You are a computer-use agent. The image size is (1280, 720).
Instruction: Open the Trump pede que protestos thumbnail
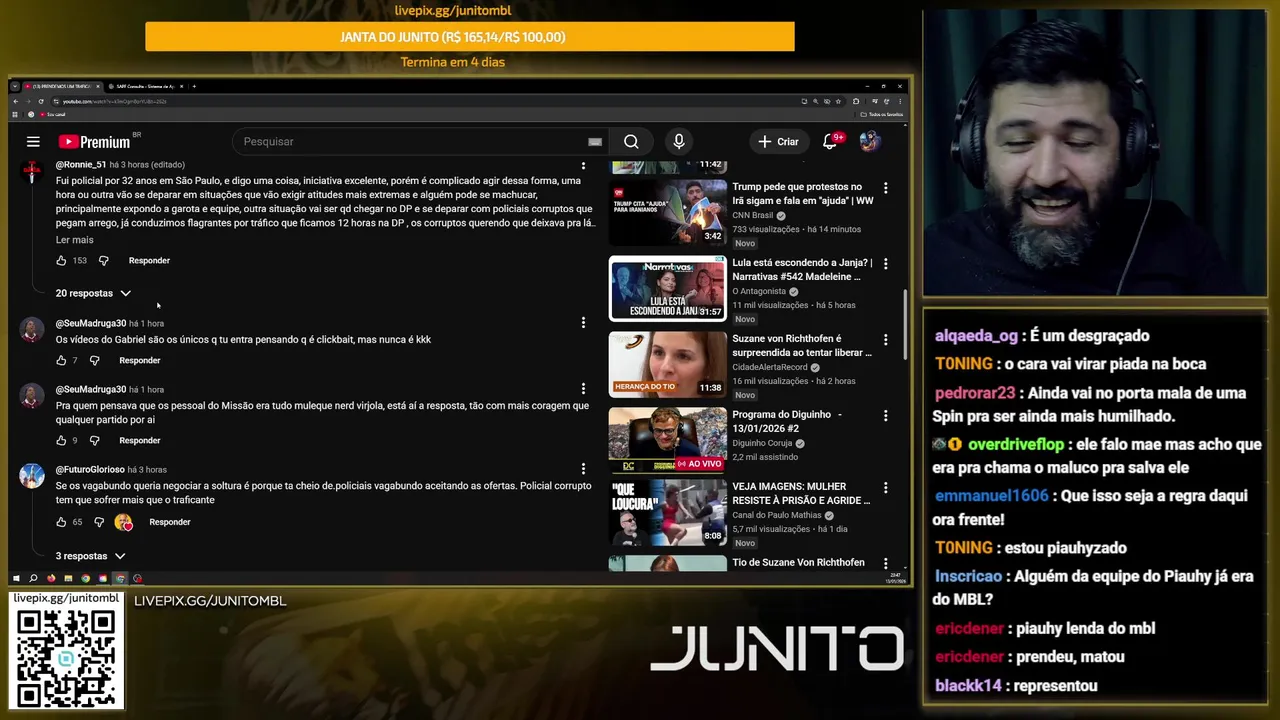pyautogui.click(x=668, y=212)
